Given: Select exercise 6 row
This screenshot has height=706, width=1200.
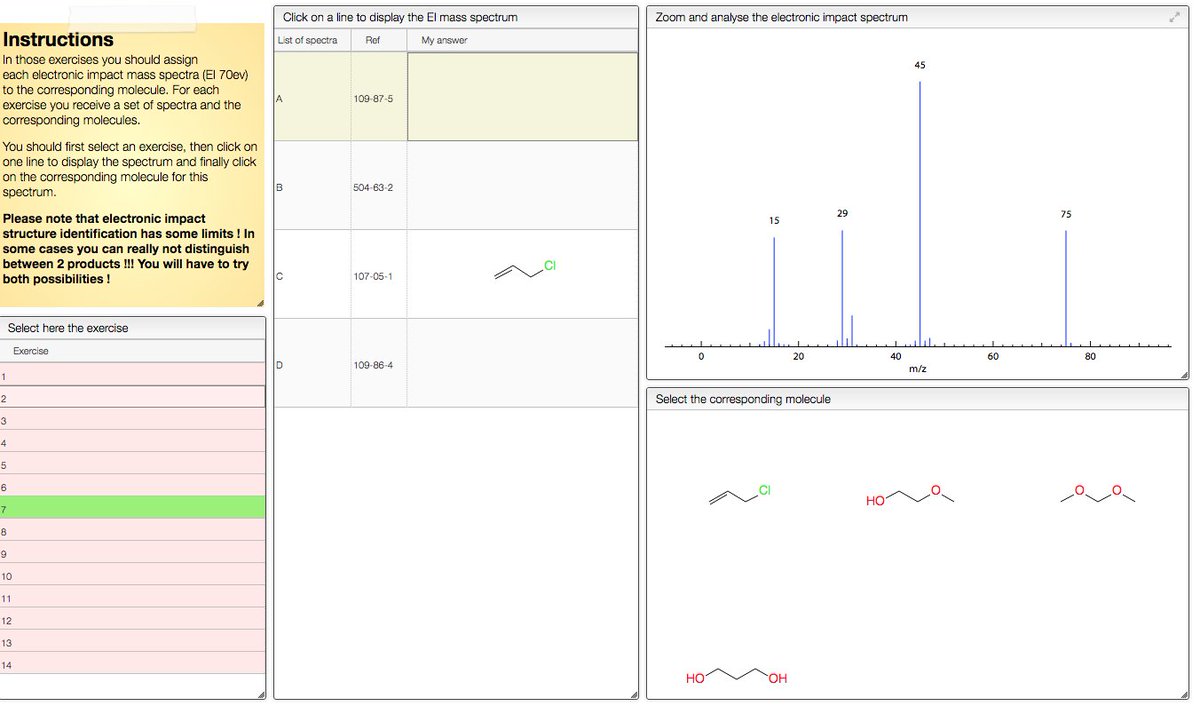Looking at the screenshot, I should [x=133, y=485].
